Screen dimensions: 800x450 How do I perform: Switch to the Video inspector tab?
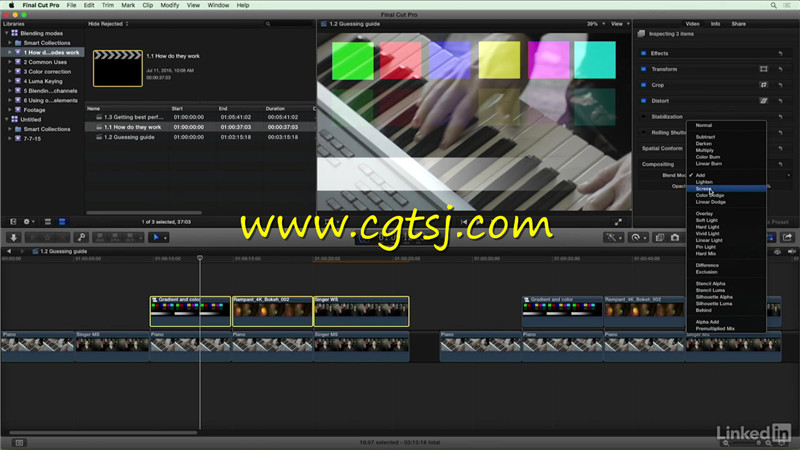pos(692,24)
